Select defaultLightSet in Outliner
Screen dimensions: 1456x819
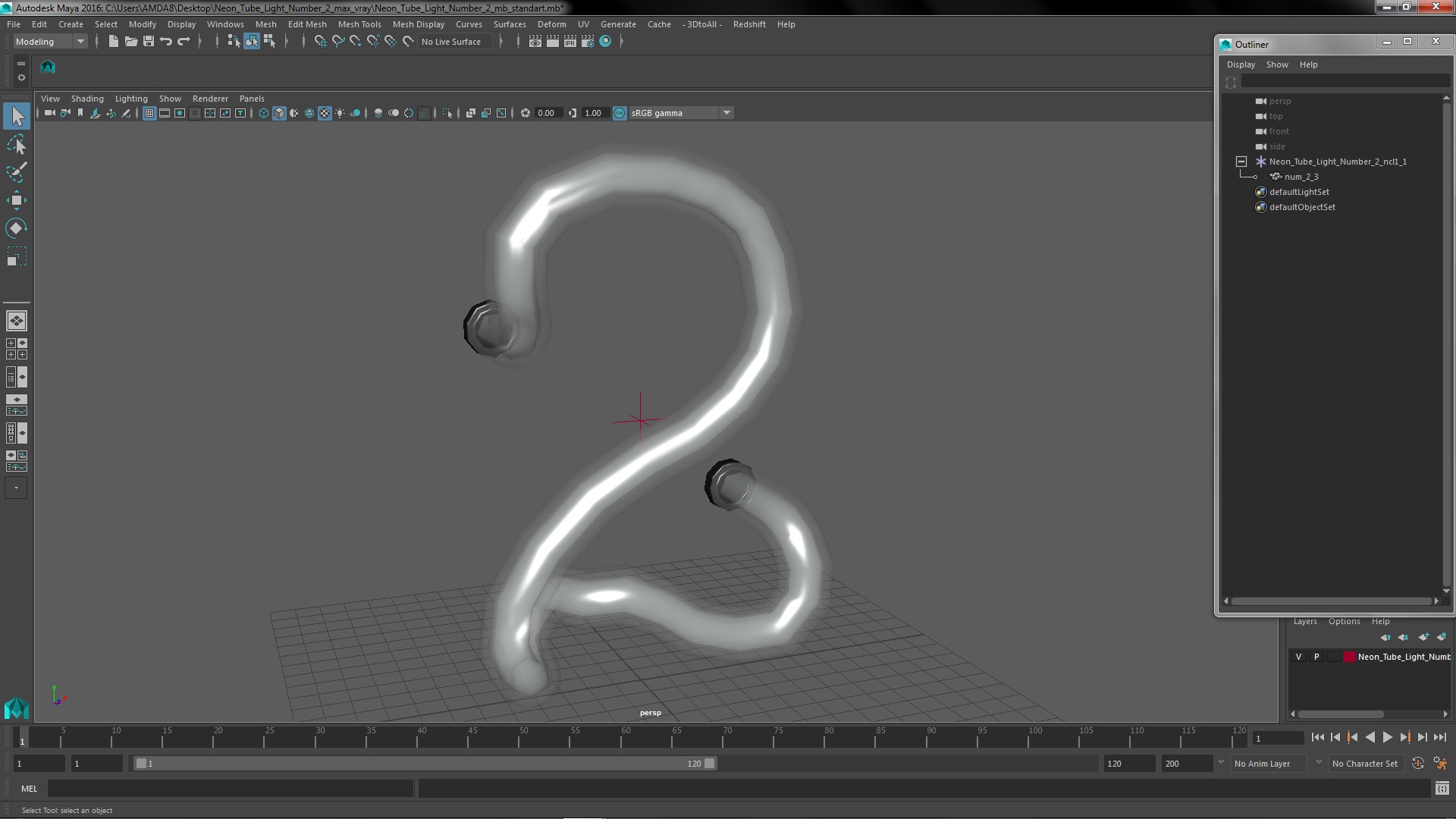pos(1298,192)
